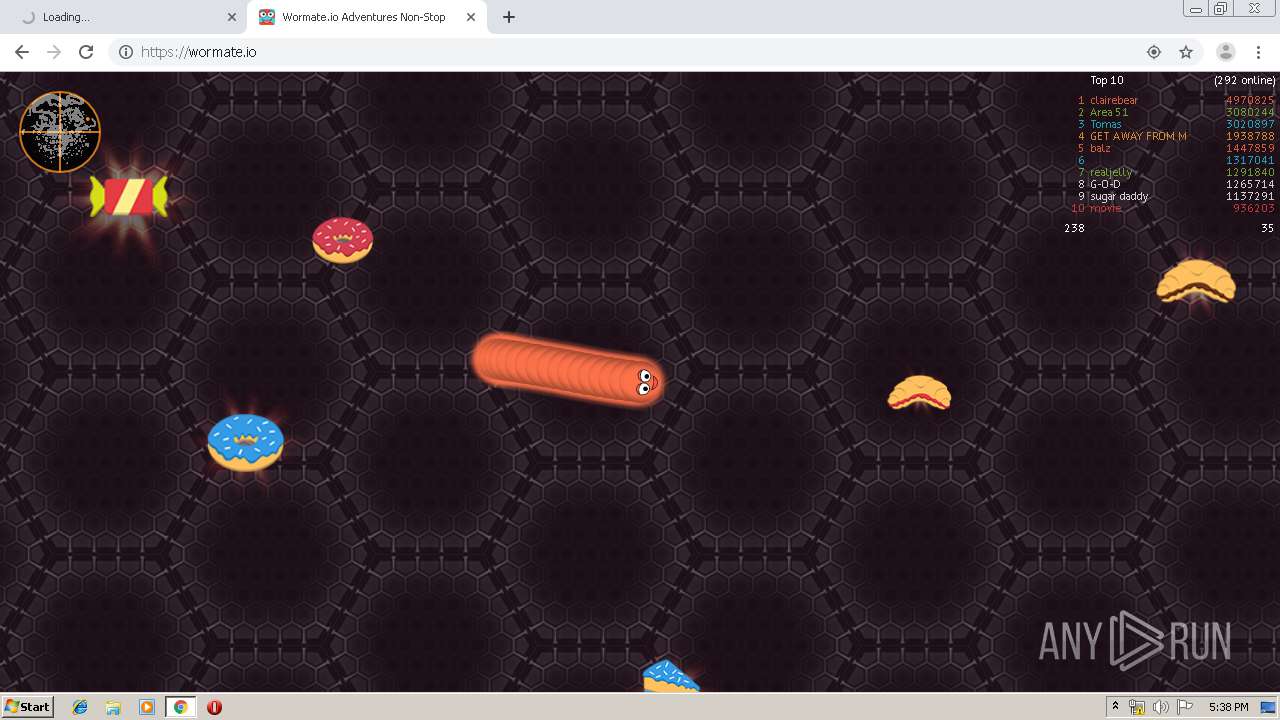
Task: Select the Wormate.io Adventures Non-Stop tab
Action: tap(367, 17)
